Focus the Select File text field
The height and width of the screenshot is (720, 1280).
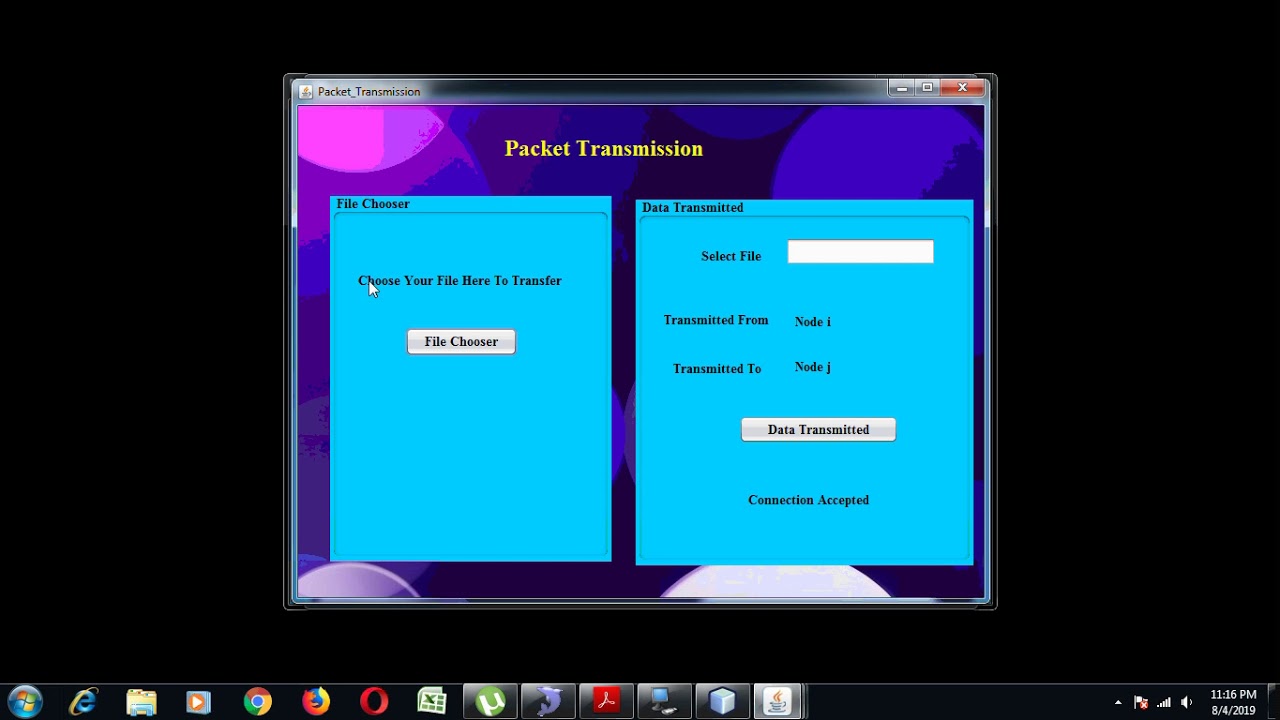click(860, 252)
